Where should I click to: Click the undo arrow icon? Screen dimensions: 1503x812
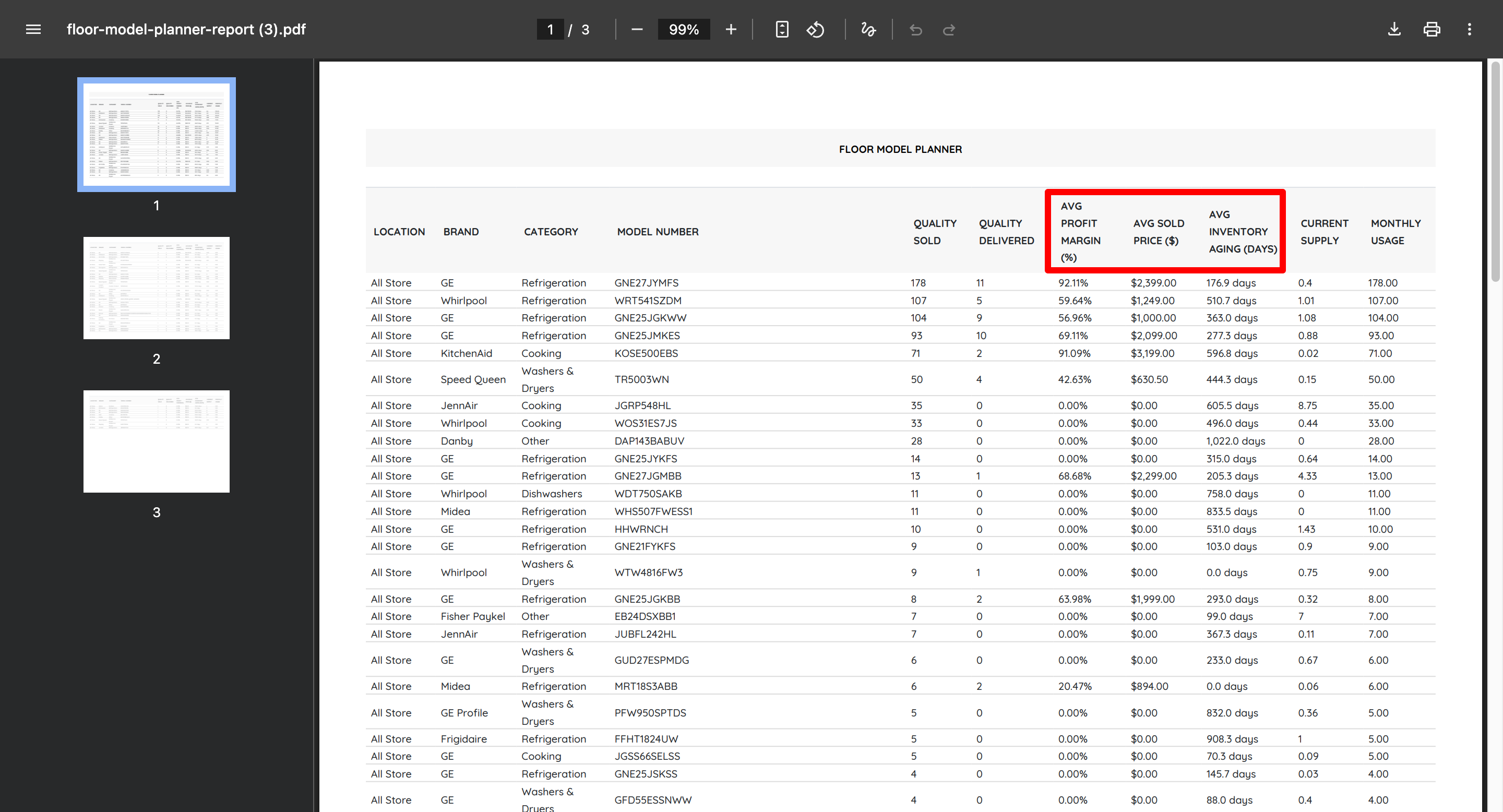pos(916,29)
